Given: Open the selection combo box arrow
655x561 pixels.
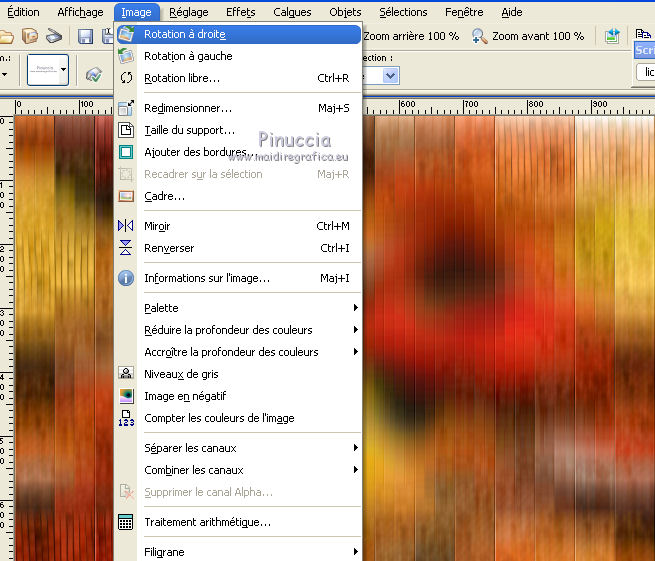Looking at the screenshot, I should (x=391, y=76).
